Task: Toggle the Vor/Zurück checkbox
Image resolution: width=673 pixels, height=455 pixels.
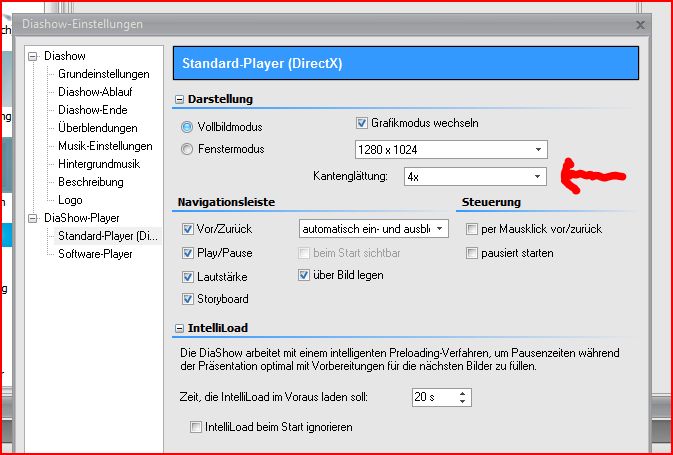Action: [188, 229]
